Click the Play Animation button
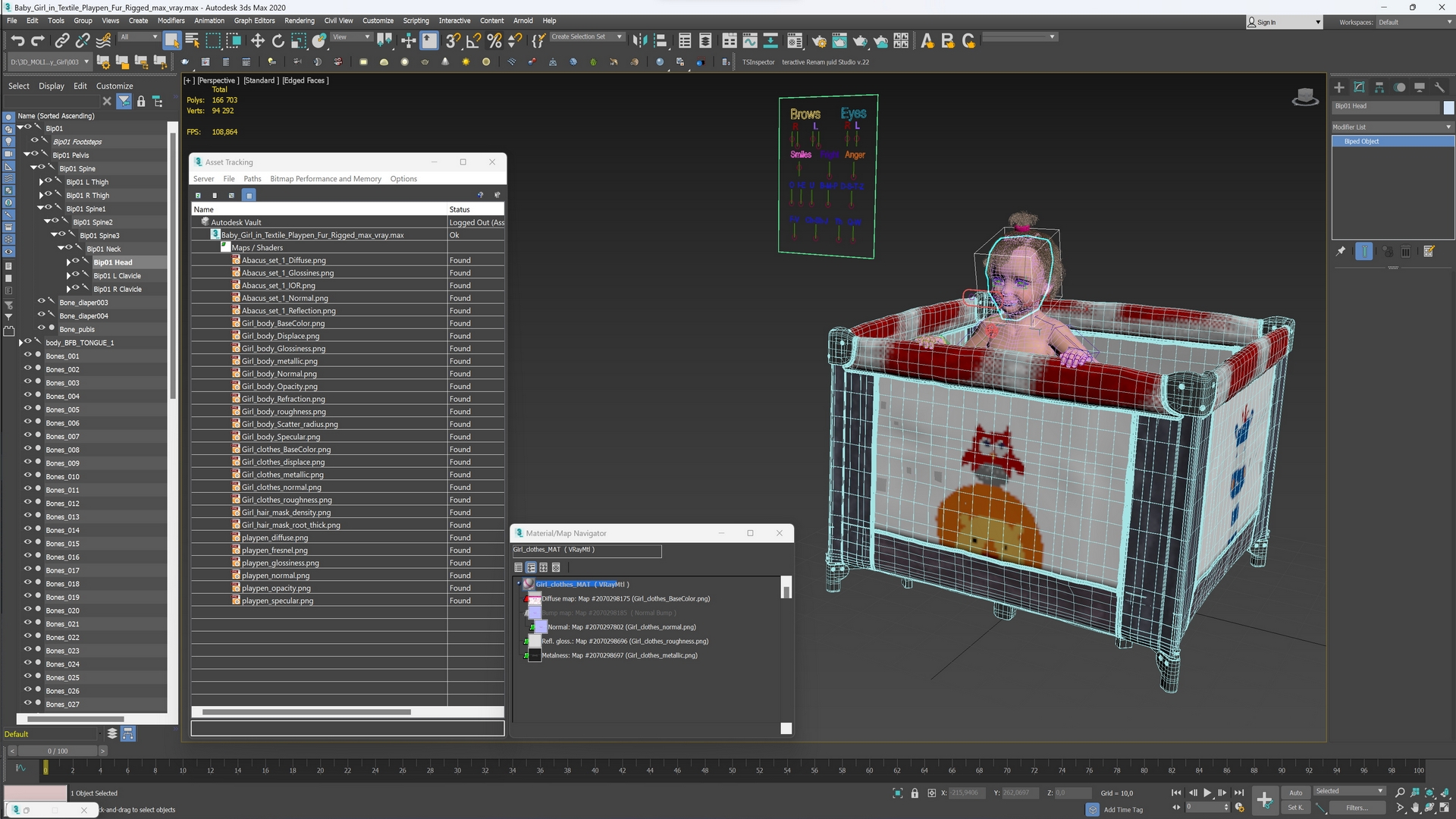Viewport: 1456px width, 819px height. tap(1207, 792)
